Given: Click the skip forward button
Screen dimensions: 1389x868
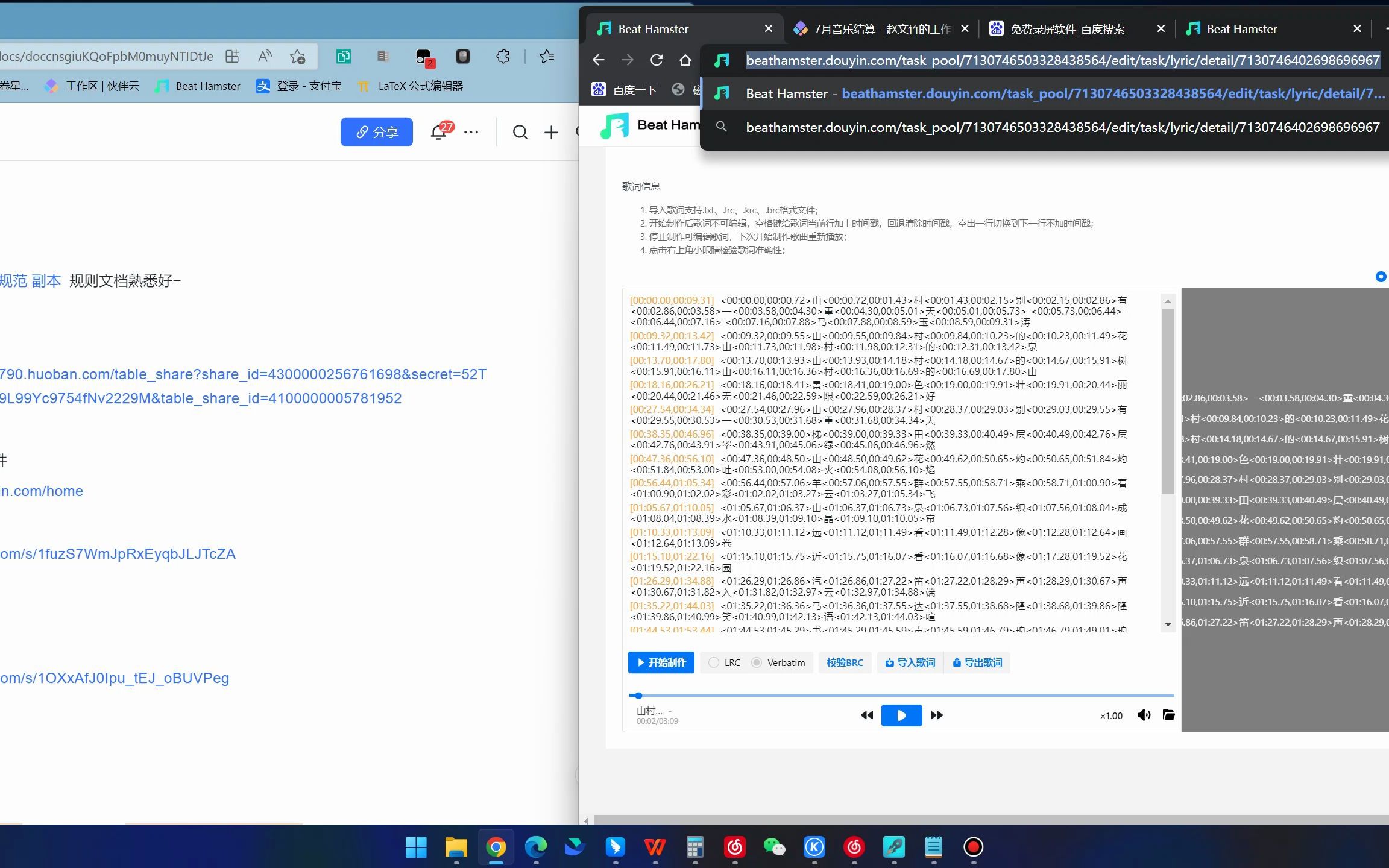Looking at the screenshot, I should pyautogui.click(x=936, y=715).
